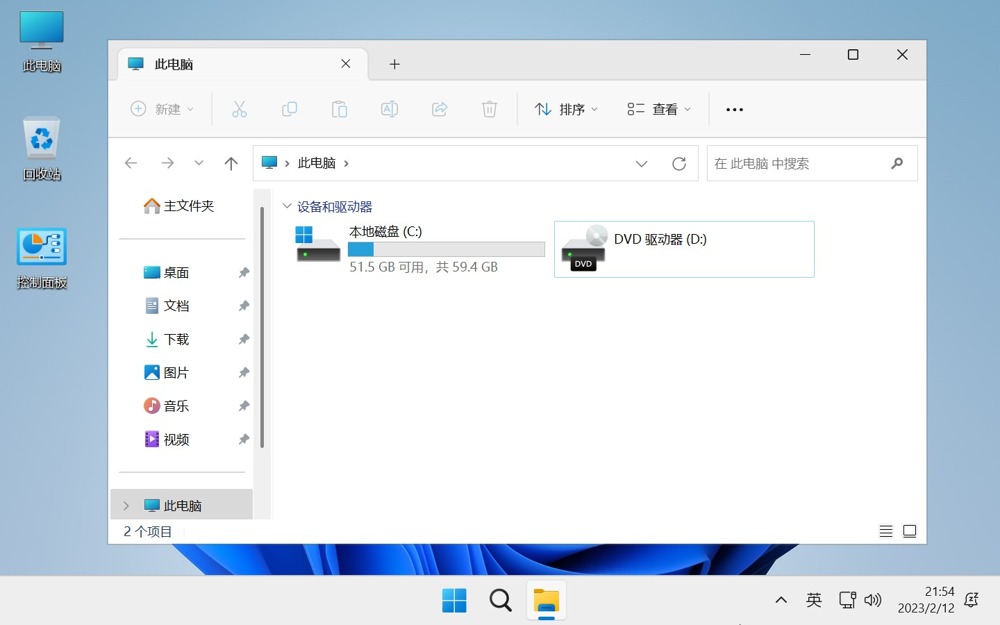1000x625 pixels.
Task: Click the Rename icon in toolbar
Action: click(389, 109)
